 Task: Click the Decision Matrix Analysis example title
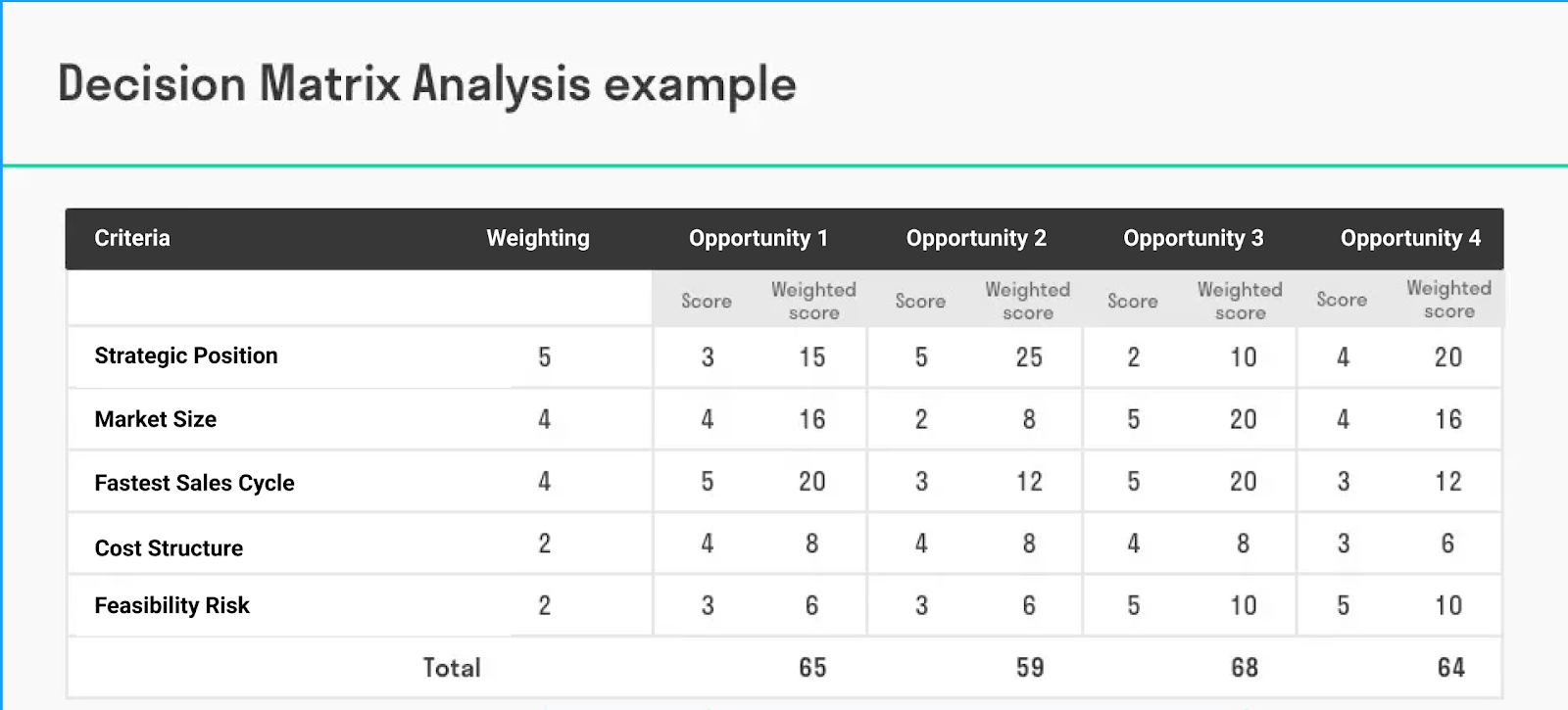pyautogui.click(x=426, y=84)
